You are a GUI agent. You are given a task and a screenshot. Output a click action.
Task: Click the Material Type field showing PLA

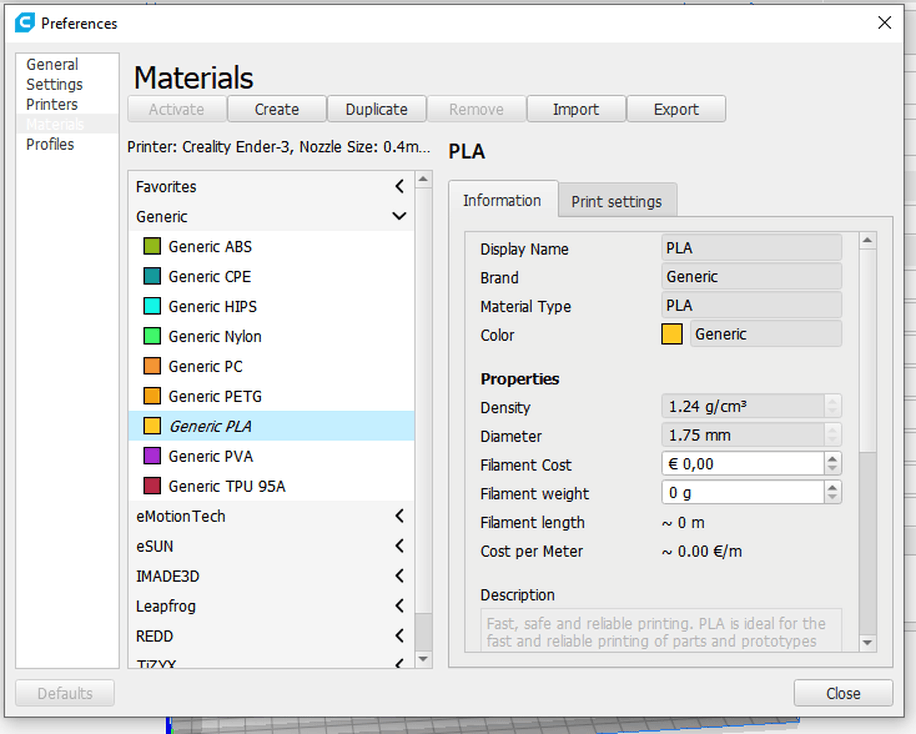tap(751, 305)
